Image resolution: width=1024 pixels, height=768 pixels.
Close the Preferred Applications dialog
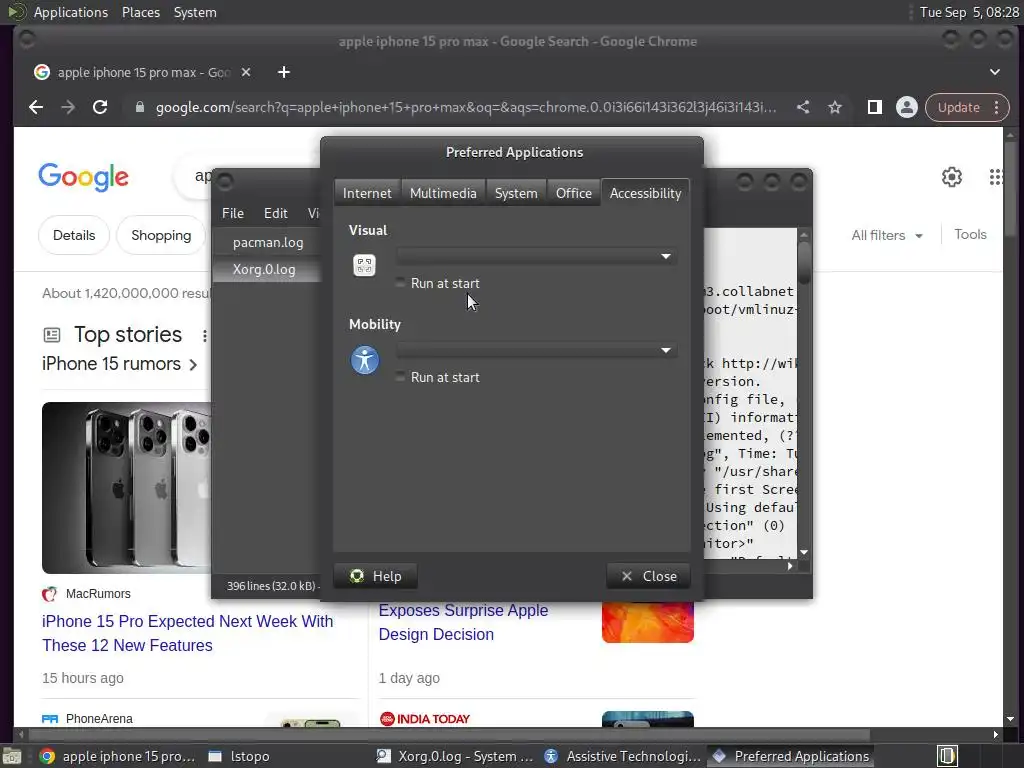coord(648,576)
